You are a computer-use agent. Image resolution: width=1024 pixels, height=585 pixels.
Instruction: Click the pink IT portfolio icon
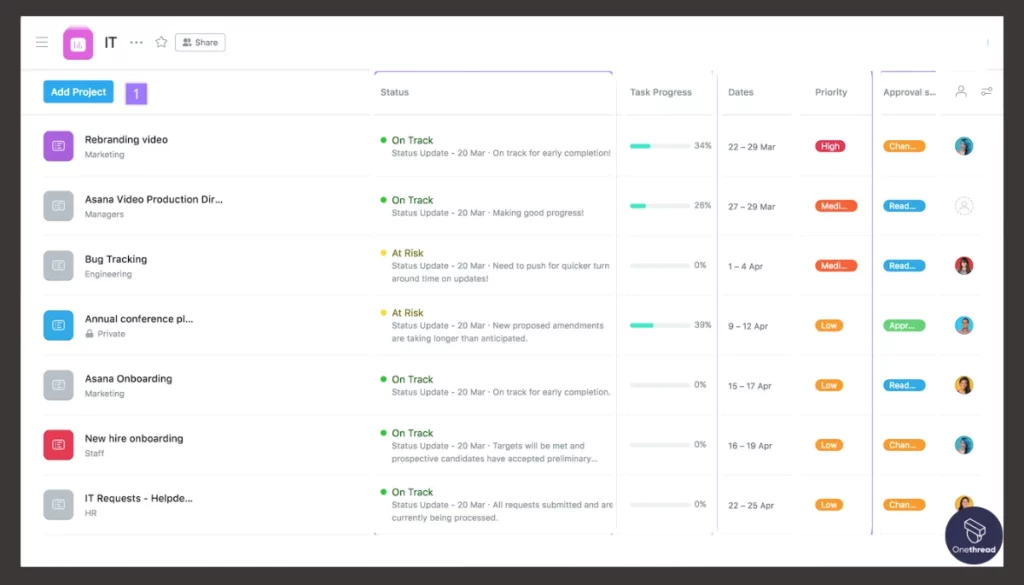pos(78,43)
